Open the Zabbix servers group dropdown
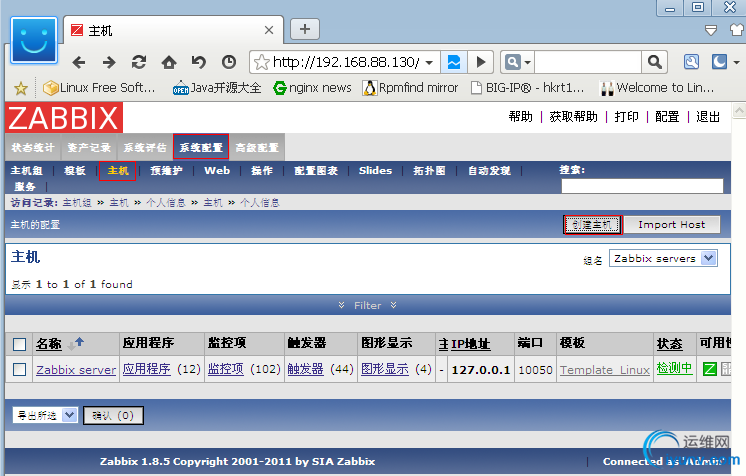 click(663, 258)
